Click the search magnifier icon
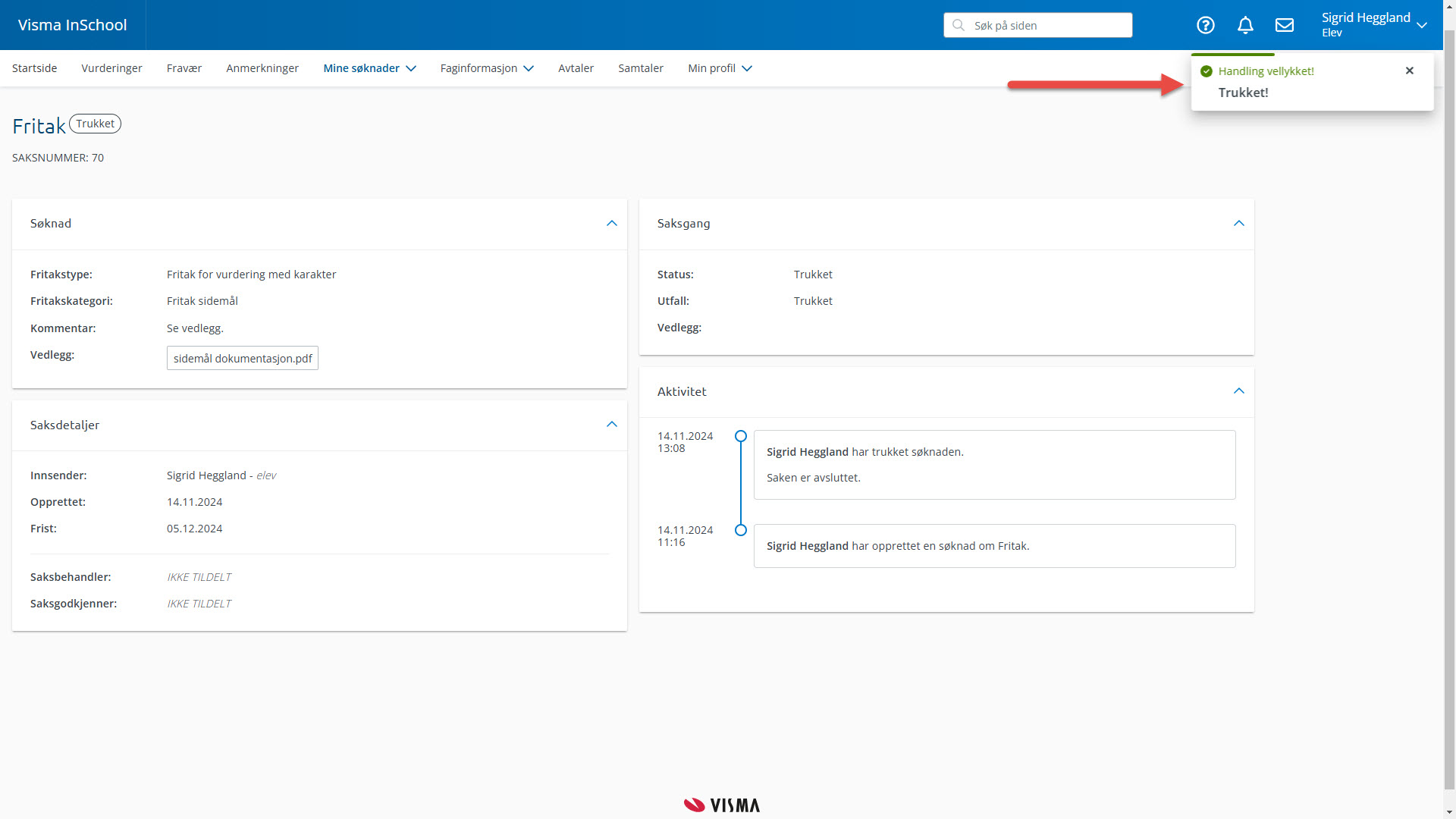Image resolution: width=1456 pixels, height=819 pixels. (x=959, y=25)
